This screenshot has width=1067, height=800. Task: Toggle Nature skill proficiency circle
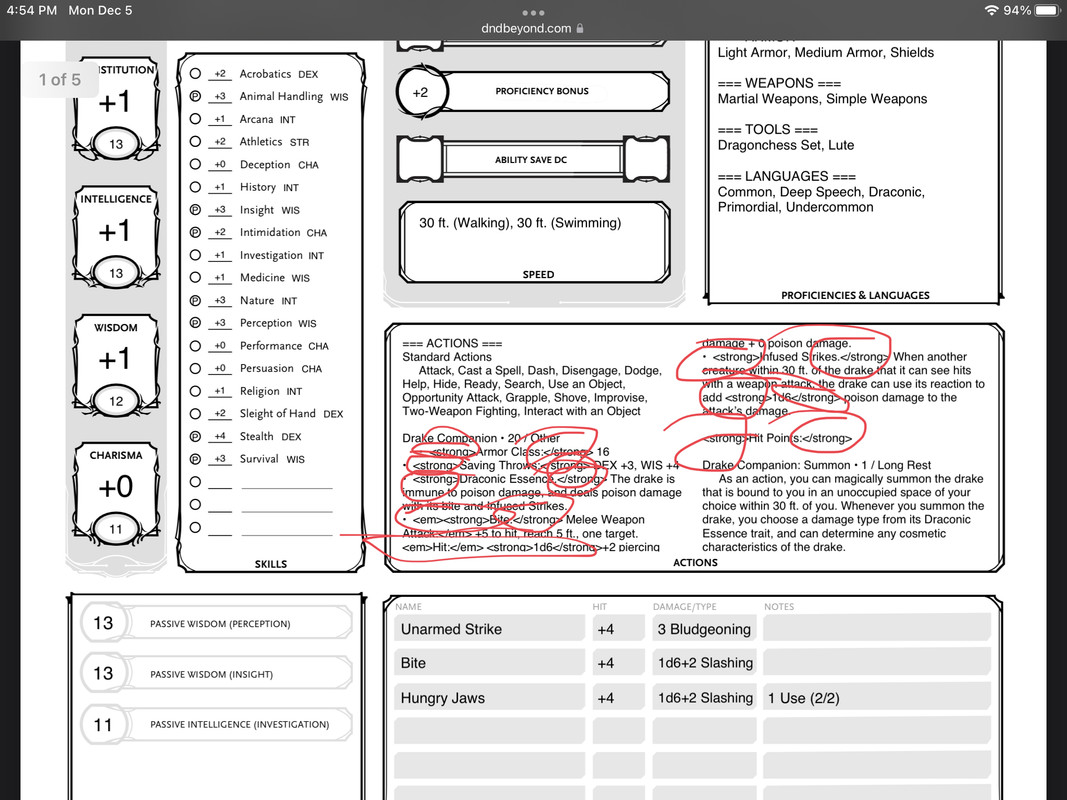point(195,300)
